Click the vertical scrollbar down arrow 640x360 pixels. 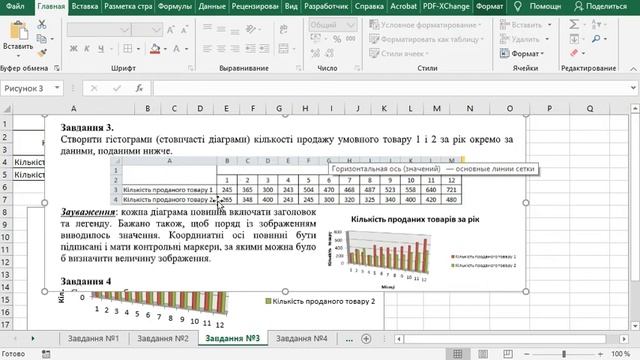(x=635, y=325)
